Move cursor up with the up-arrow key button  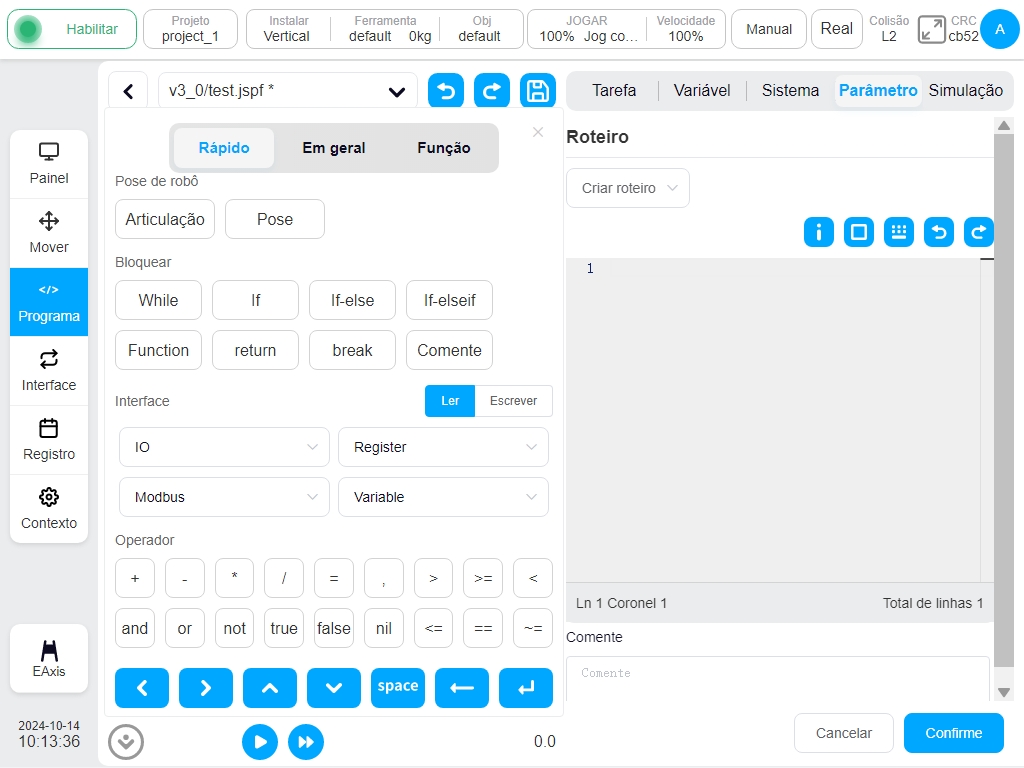(x=270, y=688)
